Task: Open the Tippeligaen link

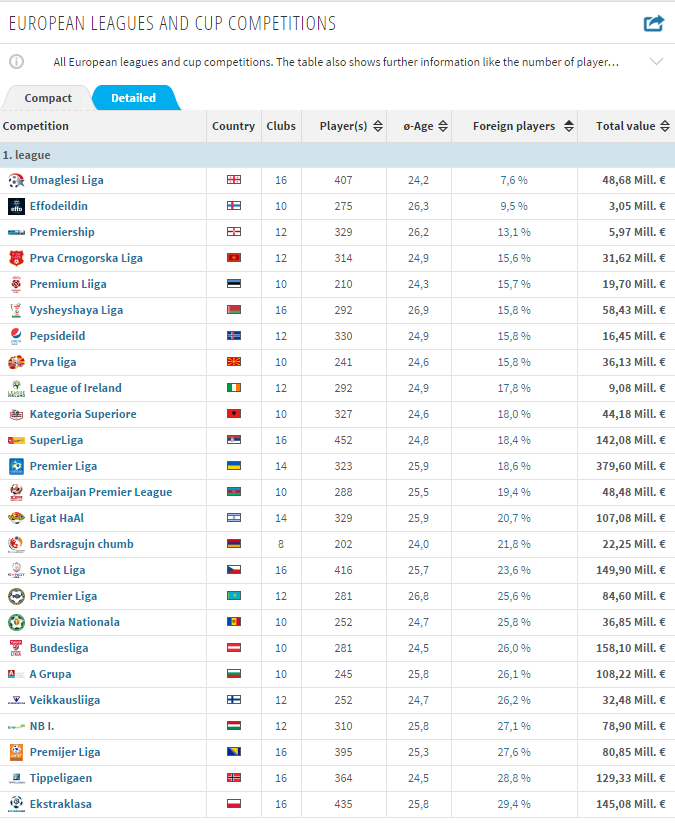Action: pyautogui.click(x=61, y=778)
